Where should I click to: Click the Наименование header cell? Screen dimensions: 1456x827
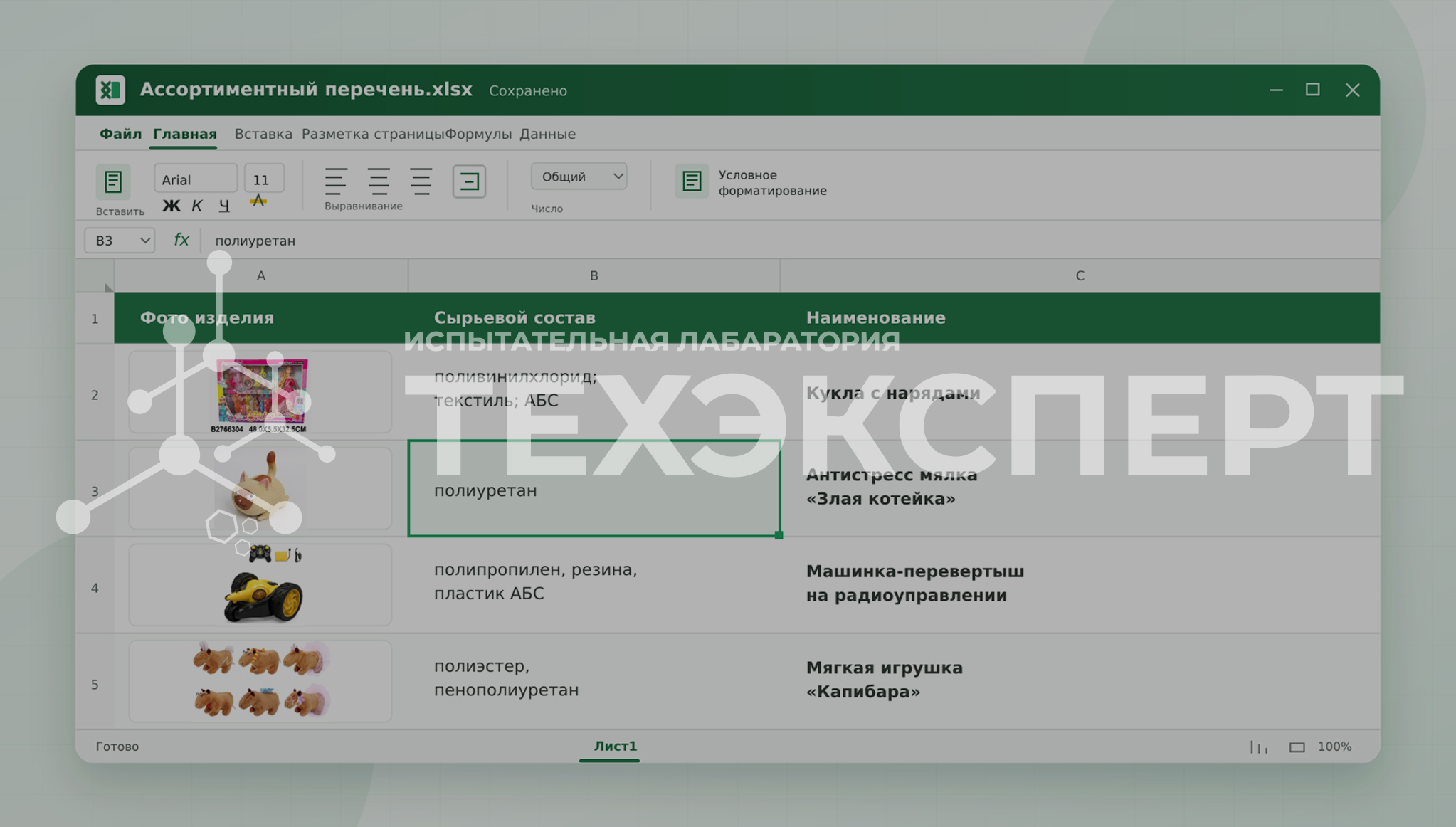(x=1080, y=317)
